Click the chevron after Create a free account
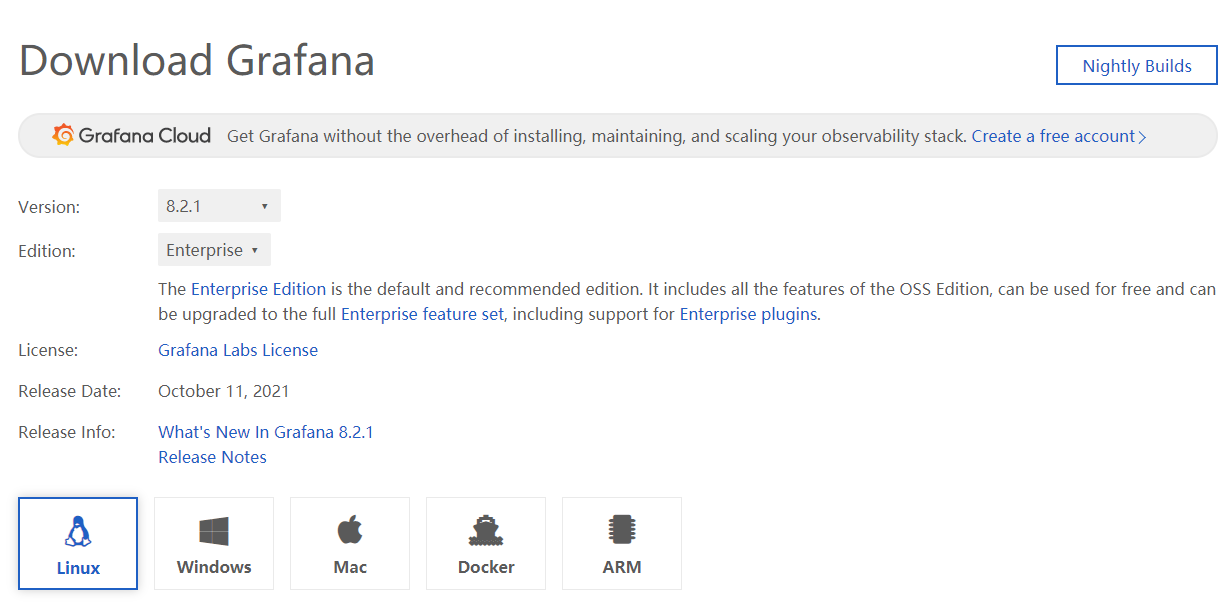This screenshot has width=1231, height=605. 1142,137
